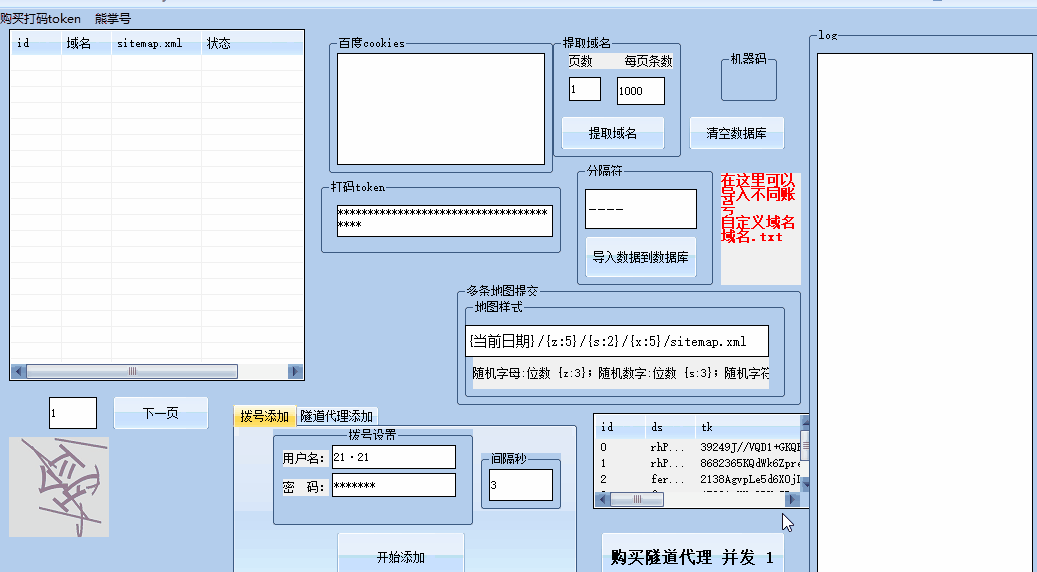The width and height of the screenshot is (1037, 572).
Task: Click the tk column header
Action: point(748,427)
